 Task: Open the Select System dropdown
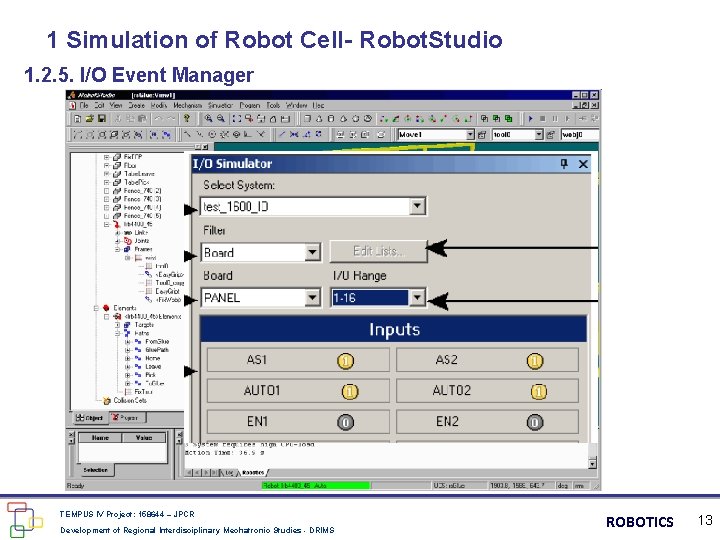[x=417, y=206]
